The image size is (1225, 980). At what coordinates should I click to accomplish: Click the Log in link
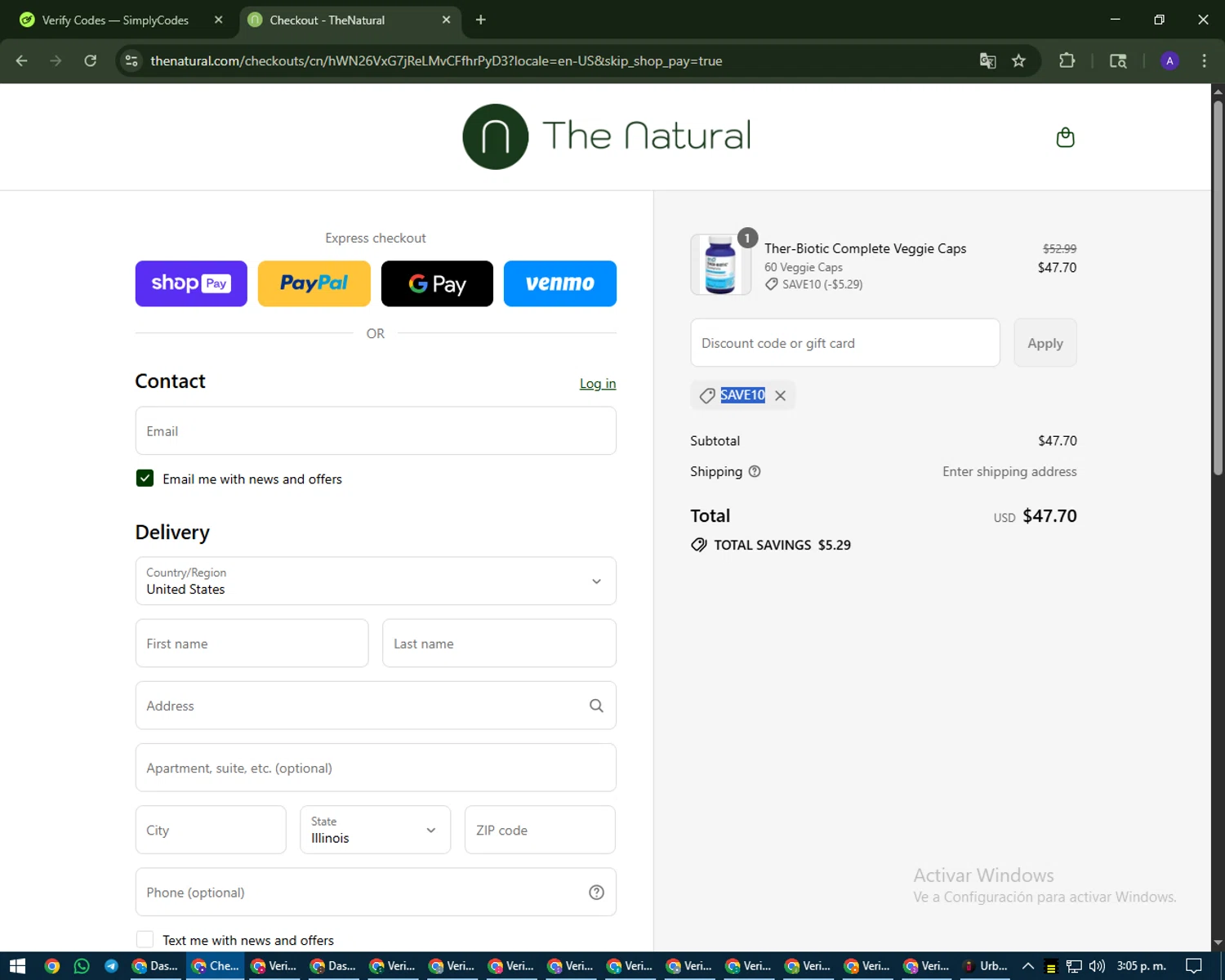598,384
